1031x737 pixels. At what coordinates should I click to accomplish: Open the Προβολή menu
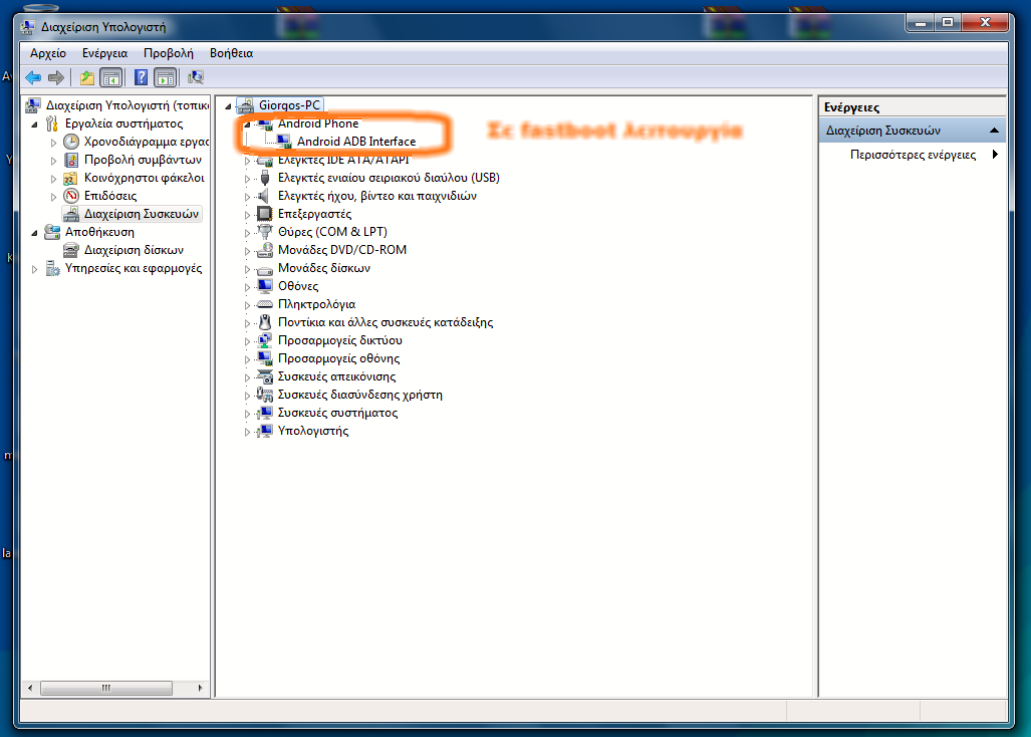[168, 53]
